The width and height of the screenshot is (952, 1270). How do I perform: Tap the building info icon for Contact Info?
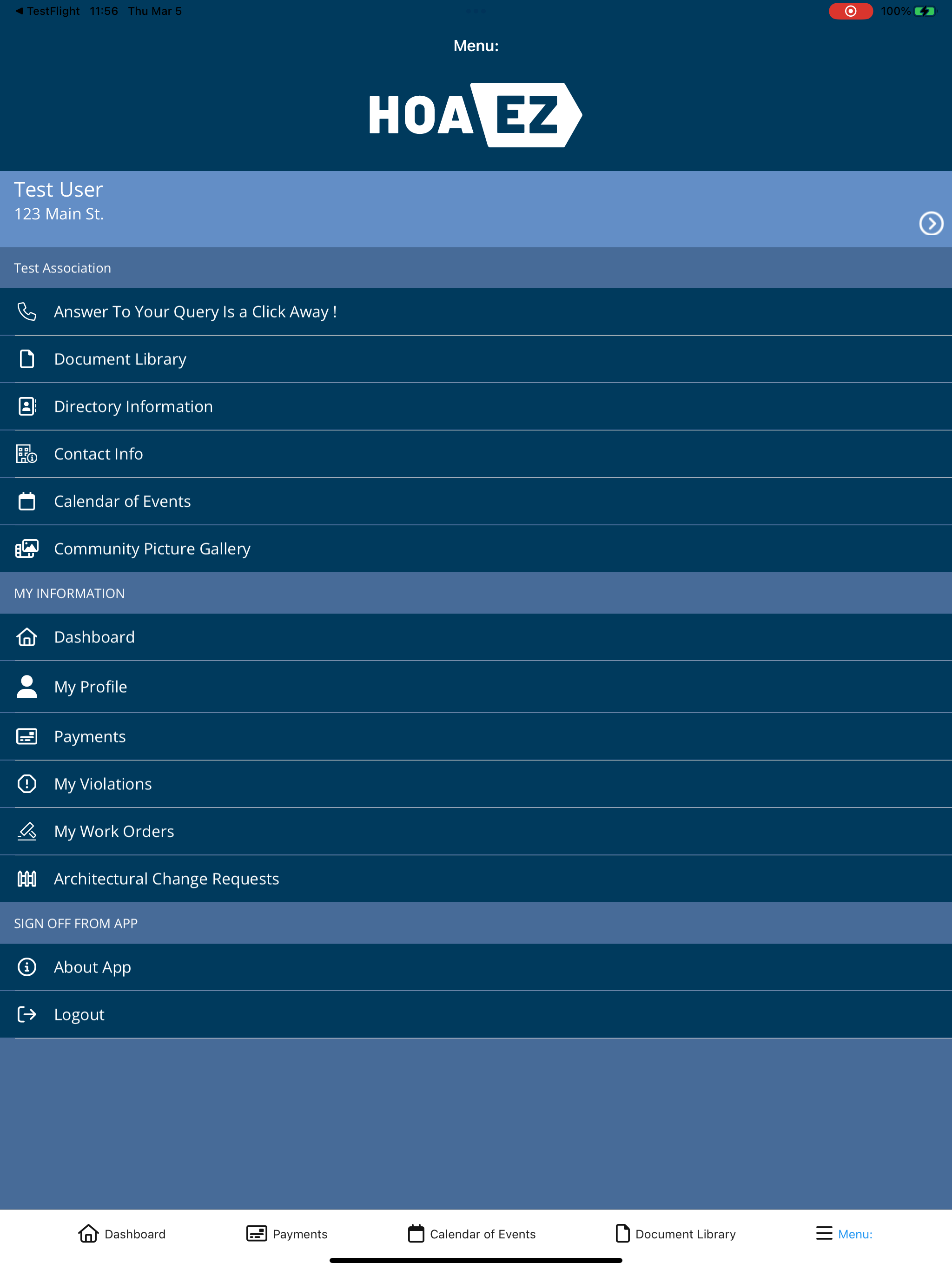pos(26,454)
